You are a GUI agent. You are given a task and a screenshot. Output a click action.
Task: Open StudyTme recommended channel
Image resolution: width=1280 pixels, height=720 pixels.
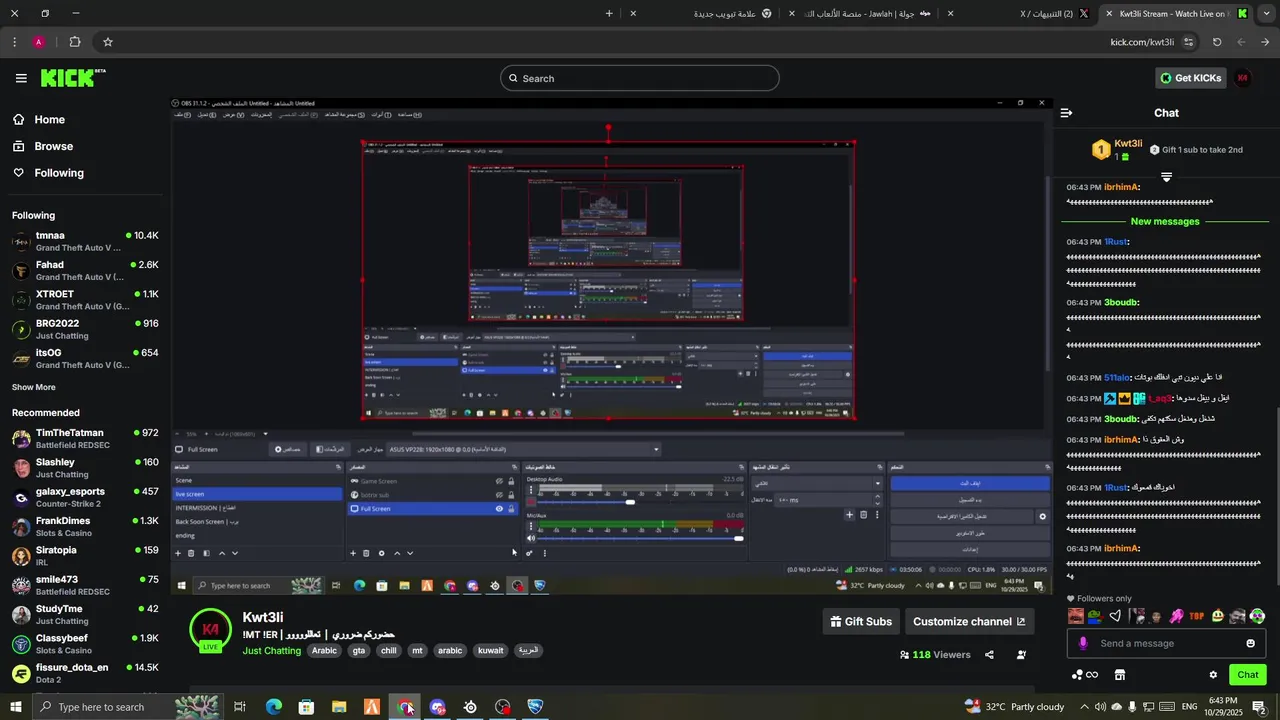pyautogui.click(x=85, y=615)
